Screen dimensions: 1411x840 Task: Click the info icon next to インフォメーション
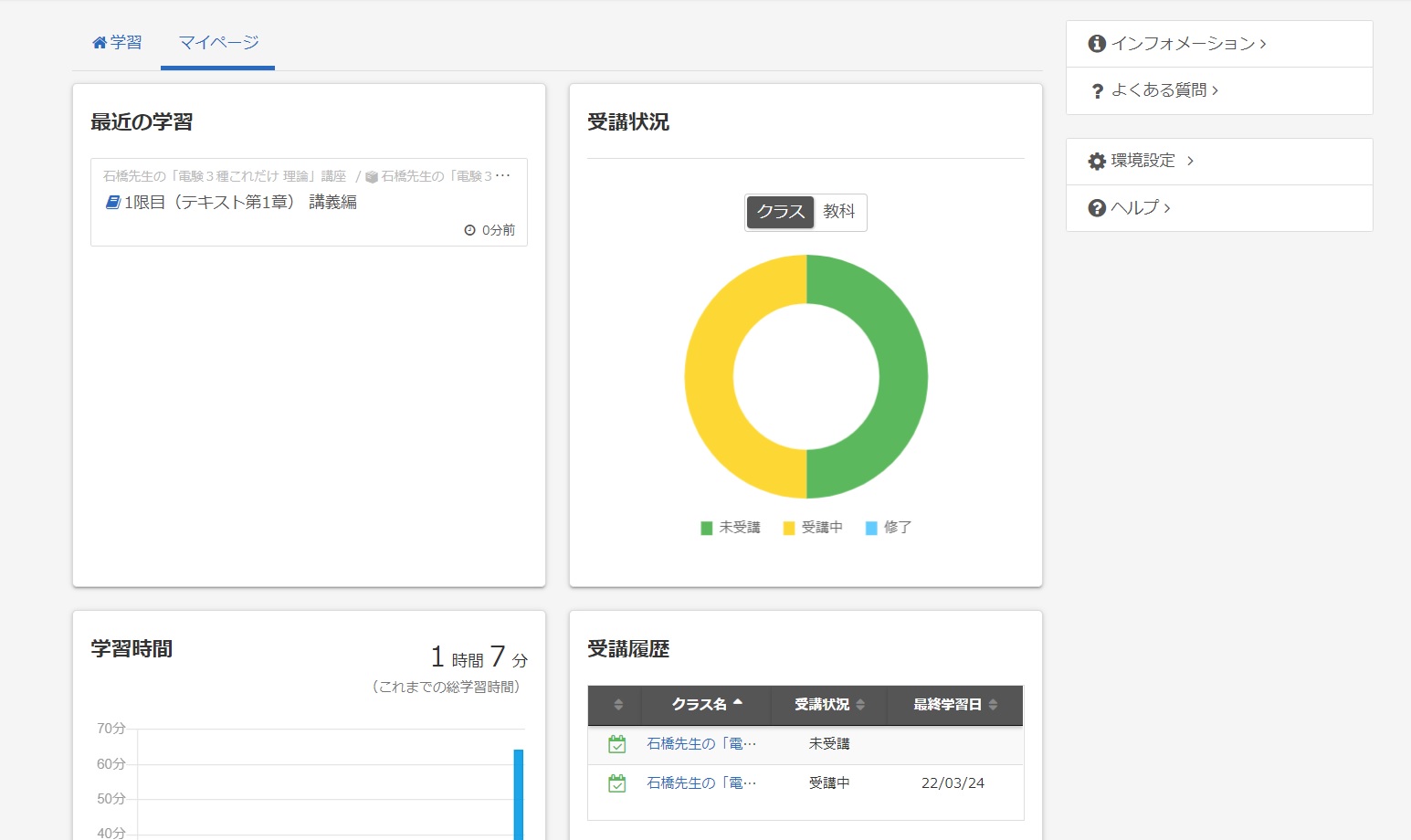click(x=1097, y=44)
